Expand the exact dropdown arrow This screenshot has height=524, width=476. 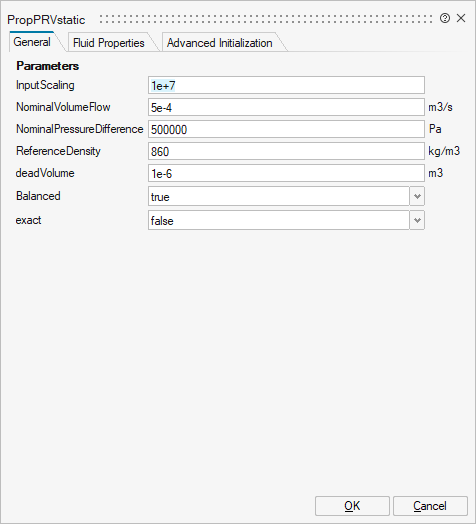tap(417, 220)
